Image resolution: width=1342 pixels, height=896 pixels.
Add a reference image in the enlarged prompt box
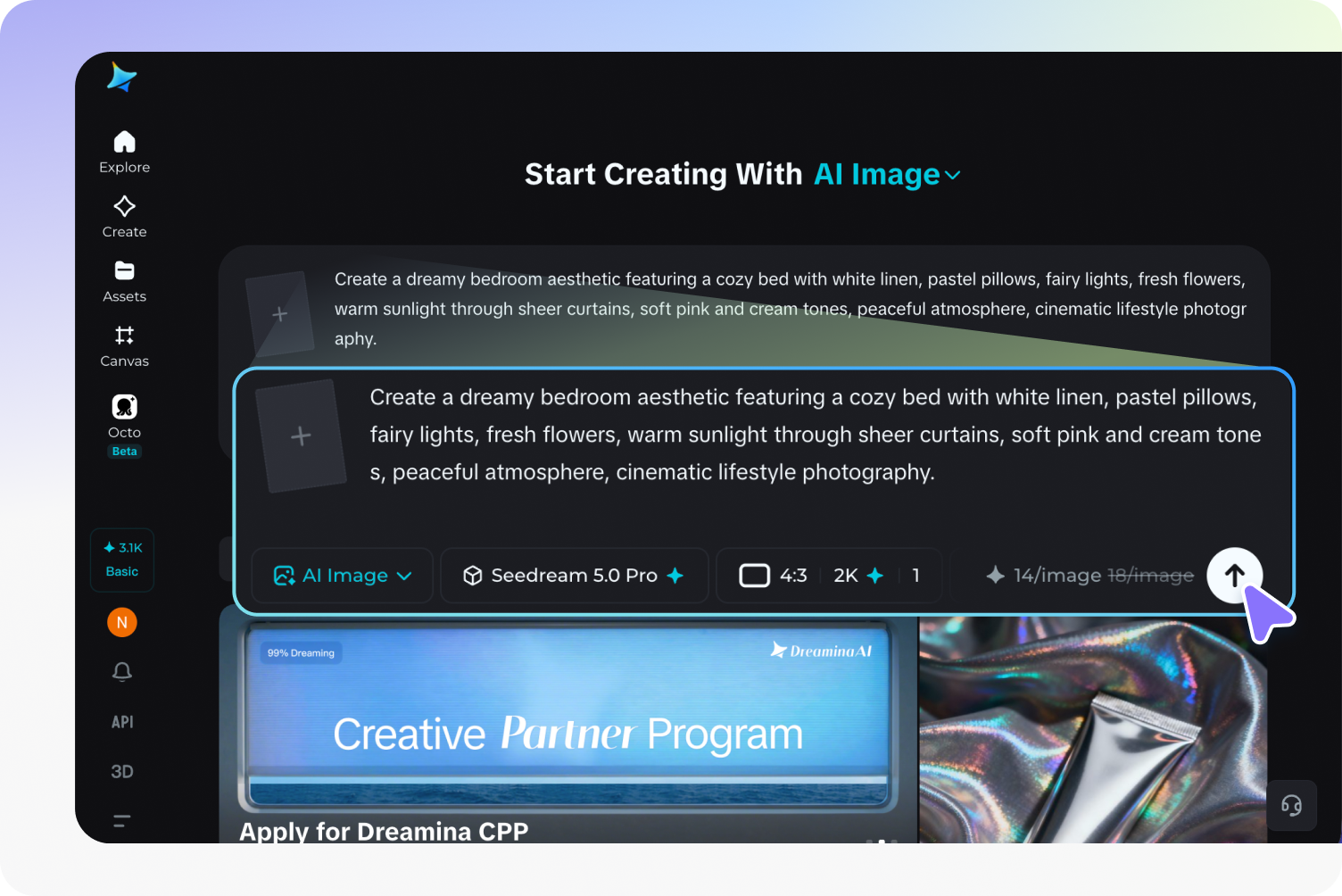coord(301,436)
